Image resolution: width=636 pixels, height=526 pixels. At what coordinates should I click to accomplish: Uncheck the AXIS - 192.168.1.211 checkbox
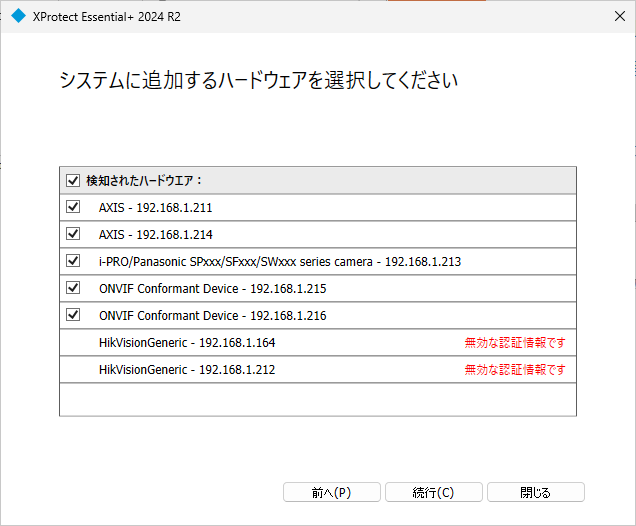click(73, 207)
